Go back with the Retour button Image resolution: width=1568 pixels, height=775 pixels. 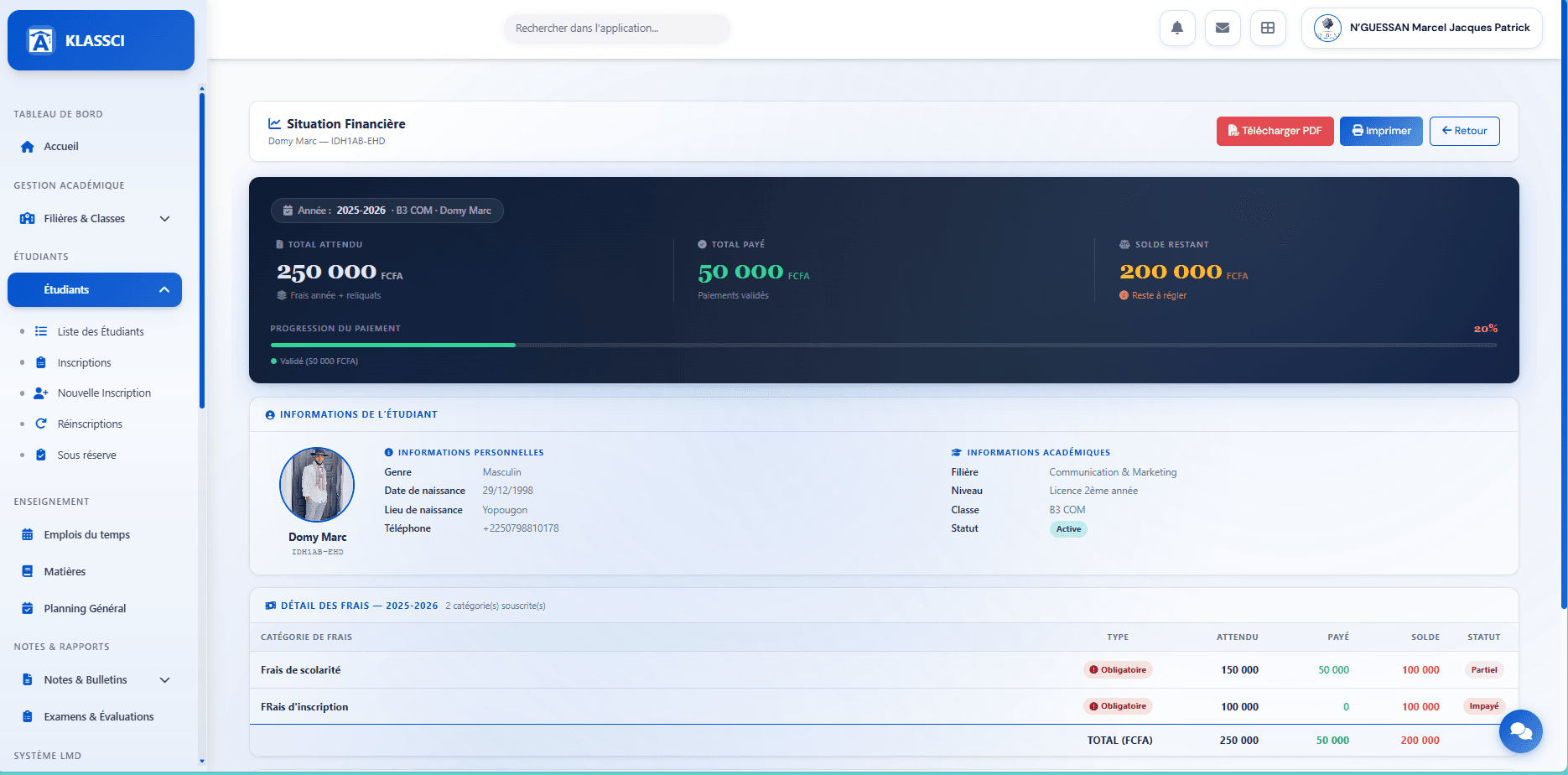(x=1465, y=131)
